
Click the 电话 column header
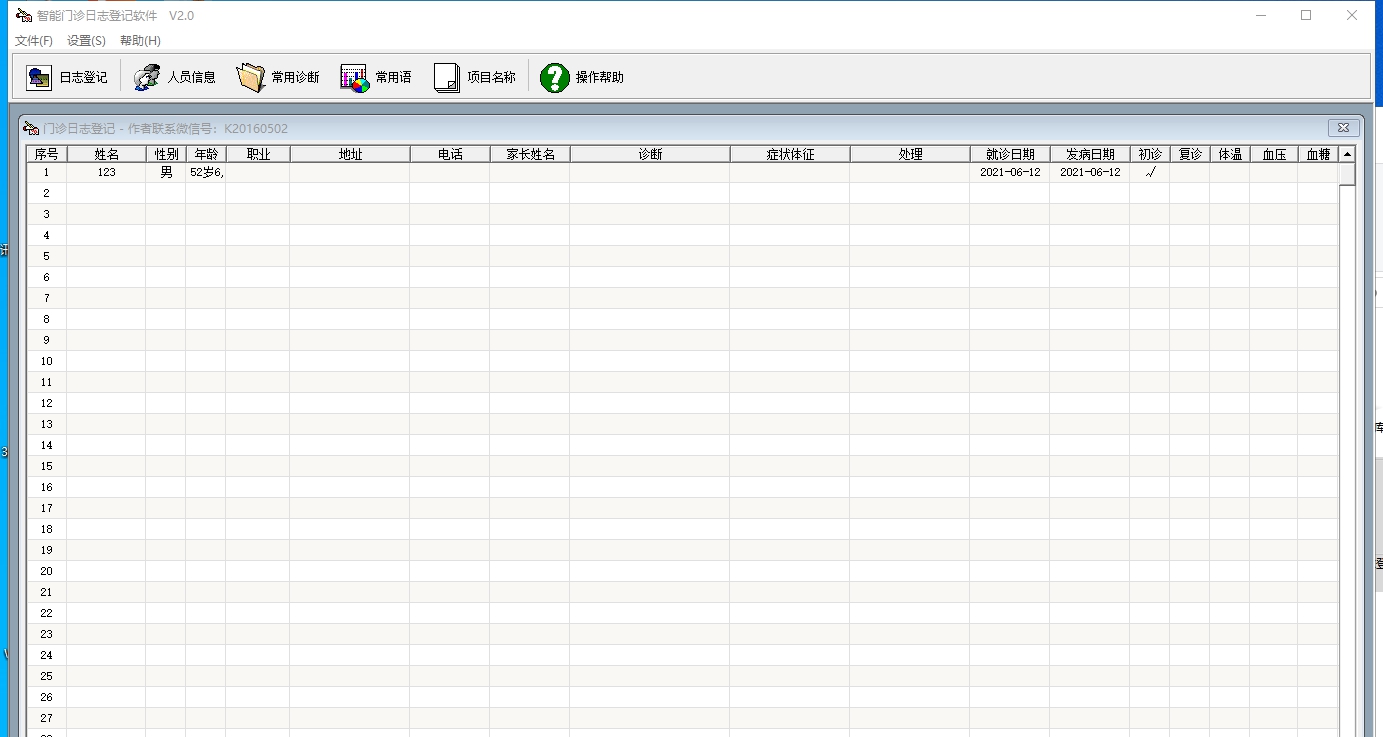(450, 154)
